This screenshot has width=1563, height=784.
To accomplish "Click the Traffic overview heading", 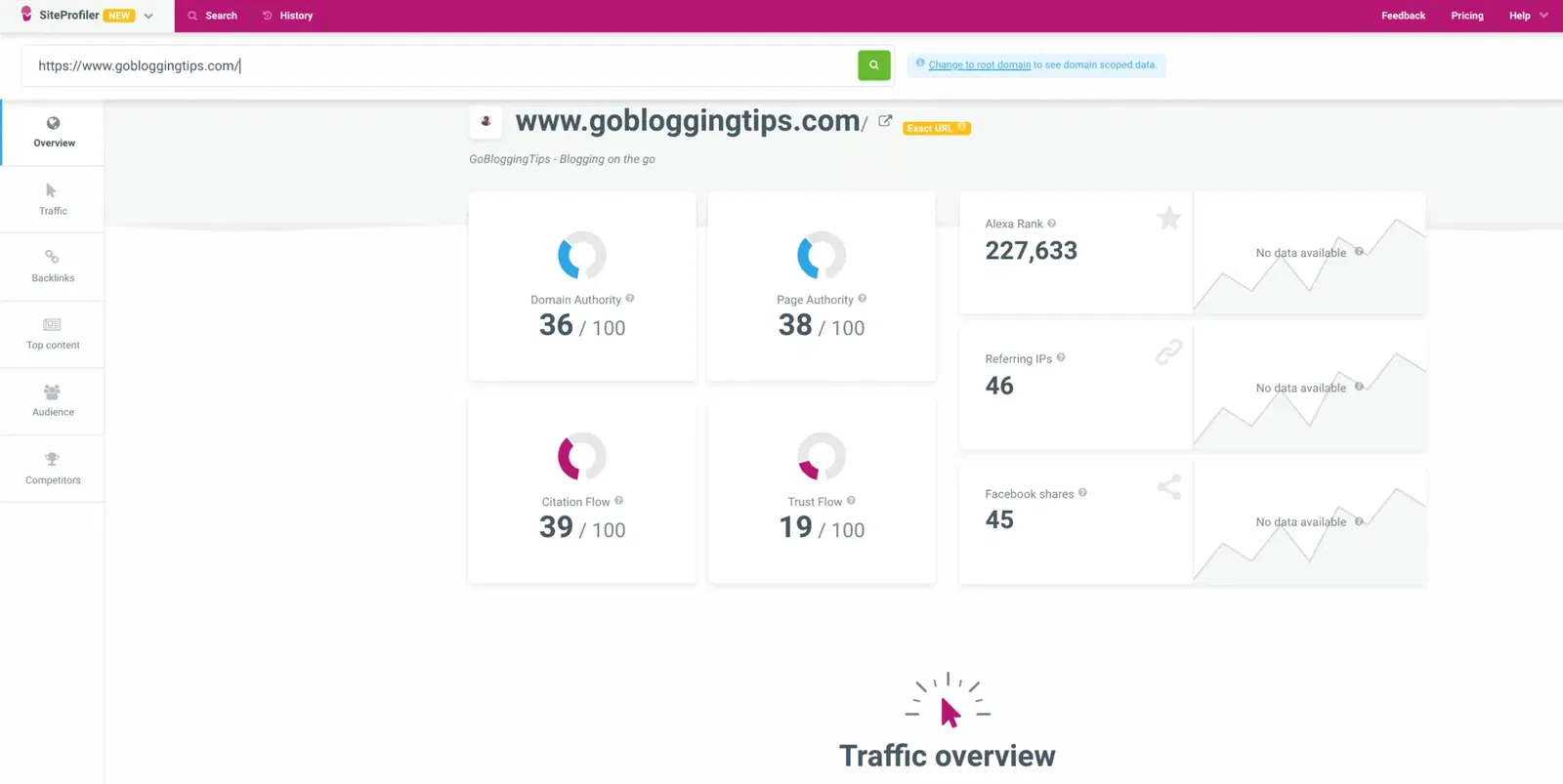I will pos(948,756).
